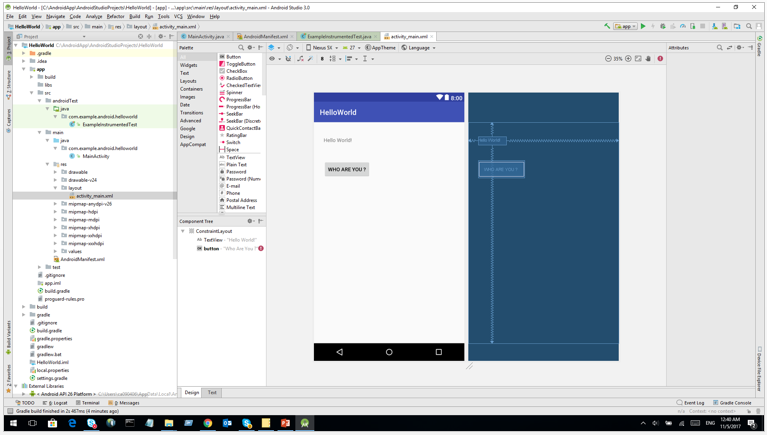Expand the .gradle folder arrow

click(x=24, y=53)
